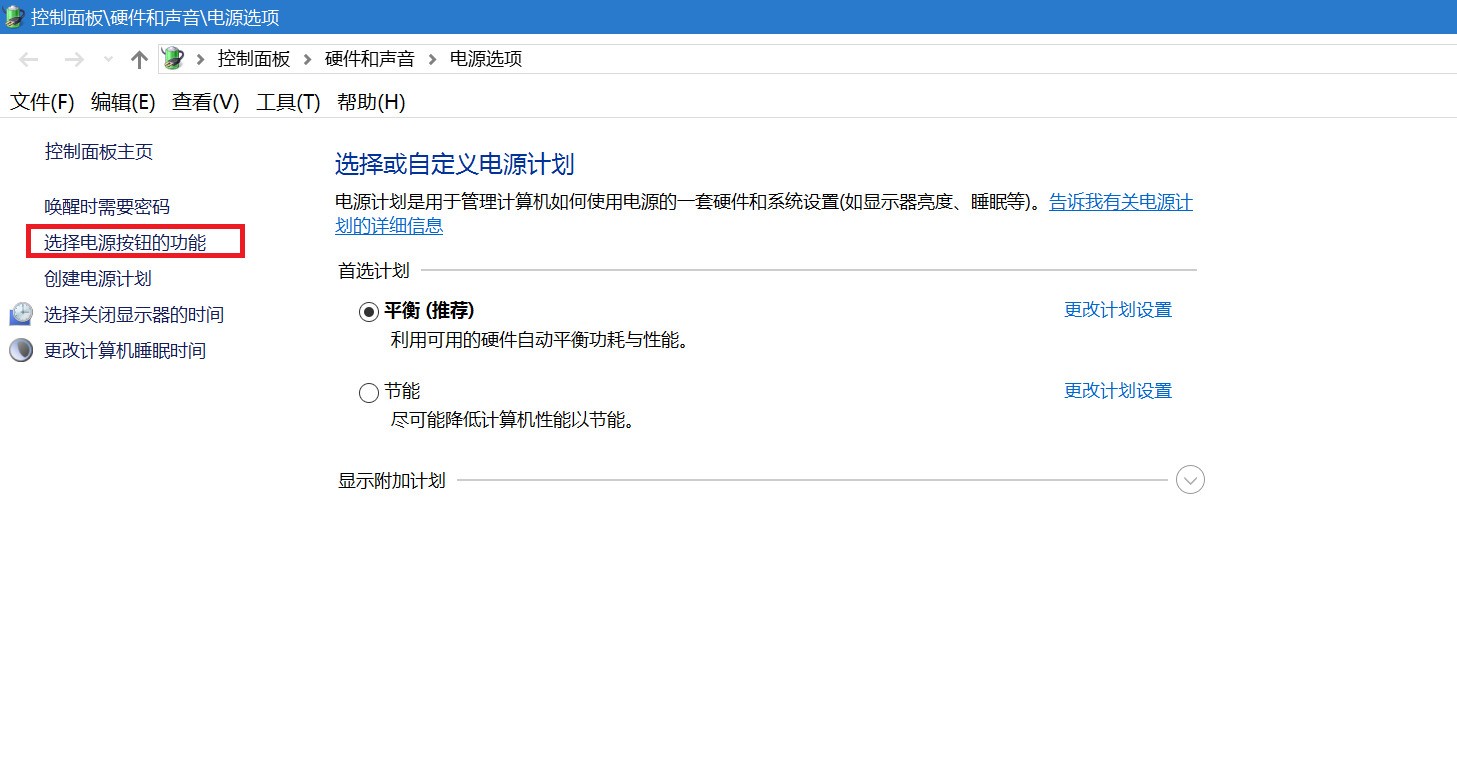
Task: Open 选择关闭显示器的时间 link
Action: [x=134, y=315]
